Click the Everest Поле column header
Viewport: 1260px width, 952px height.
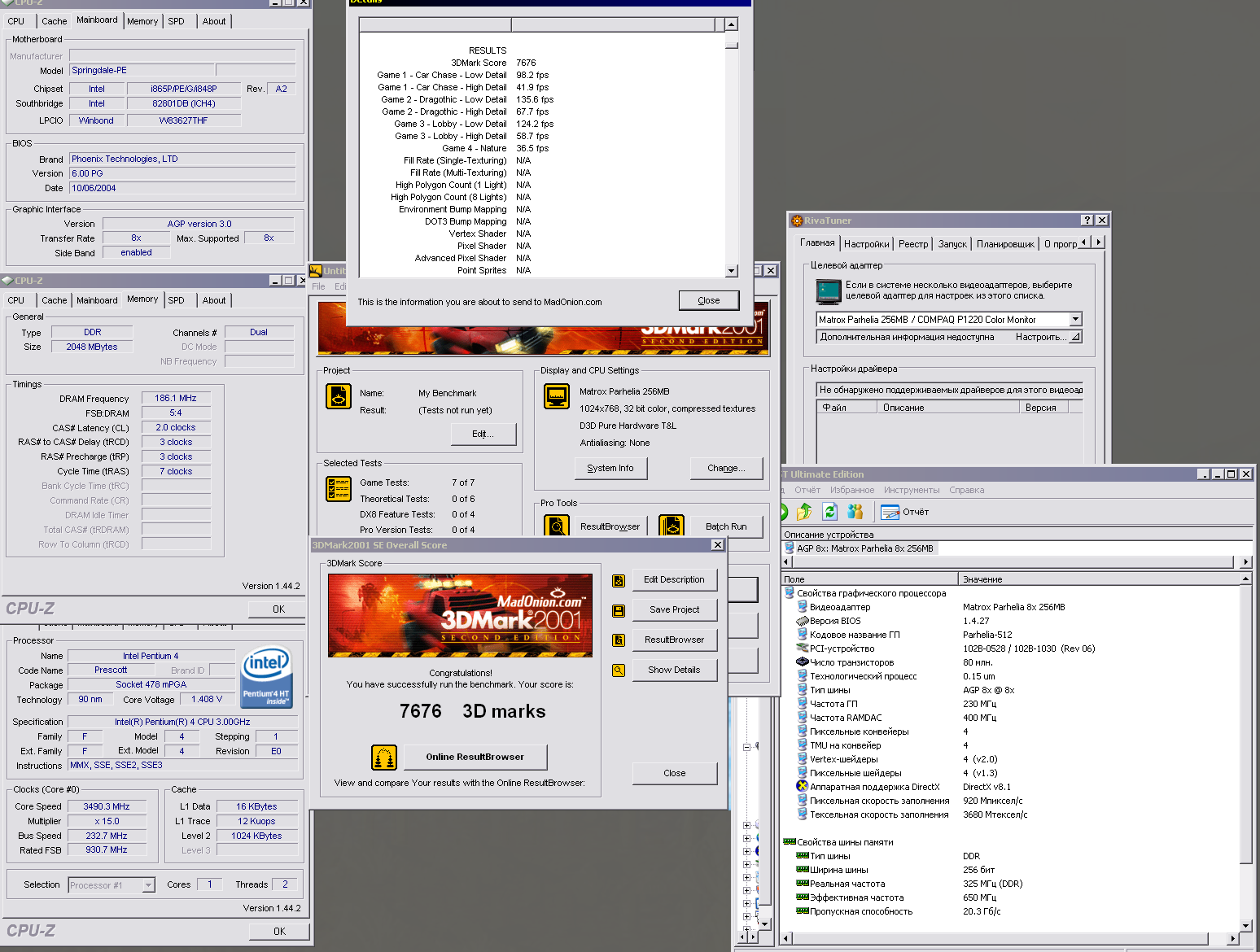pyautogui.click(x=869, y=579)
